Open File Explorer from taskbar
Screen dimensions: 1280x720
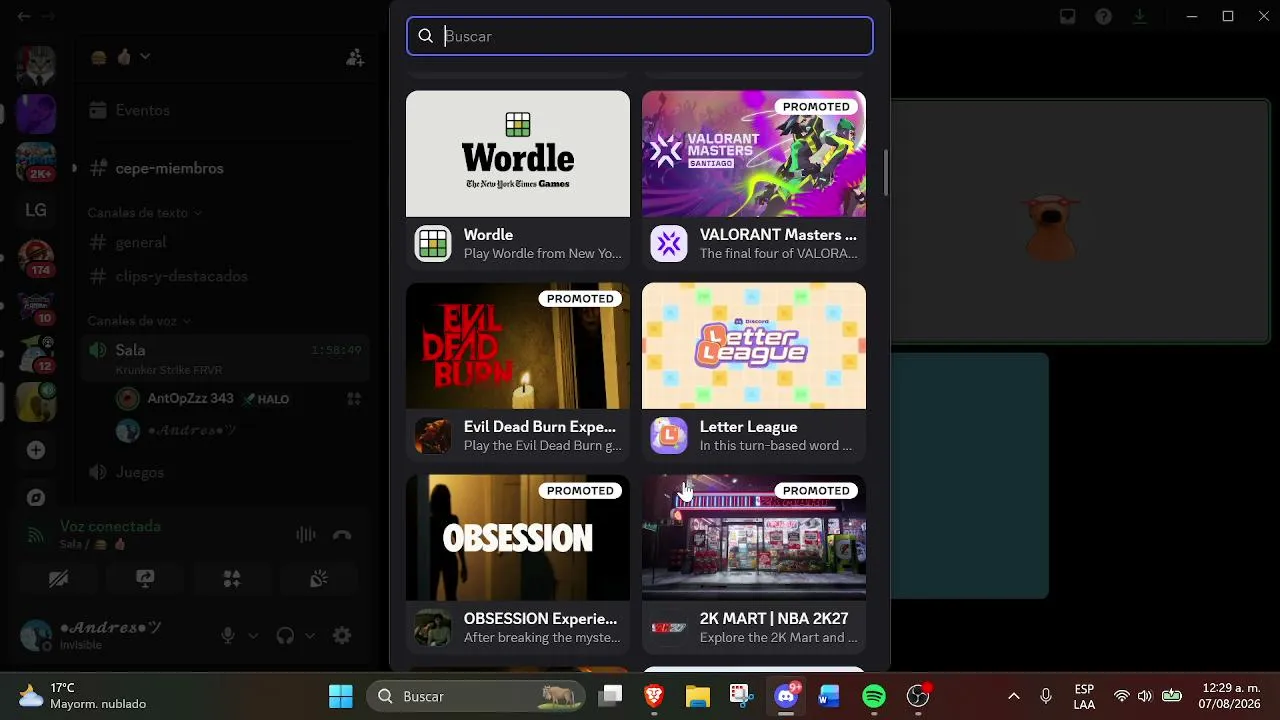(x=698, y=696)
